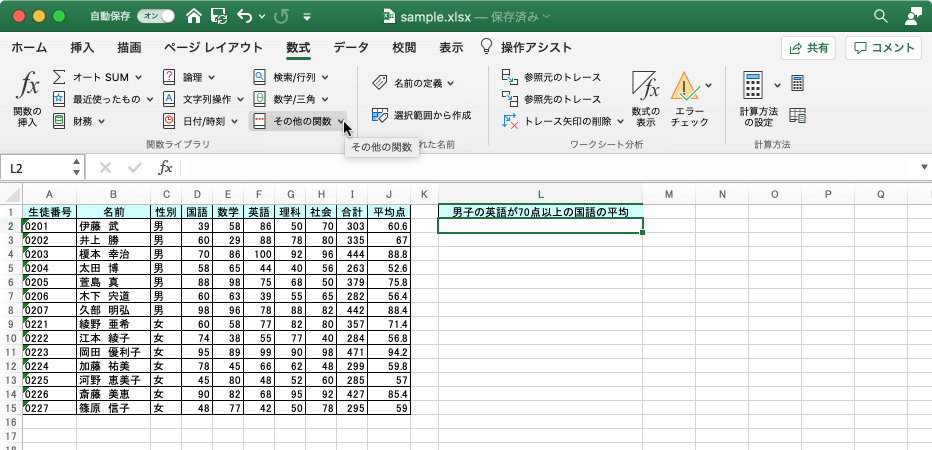Click the Share (共有) button
Screen dimensions: 932x450
coord(808,48)
